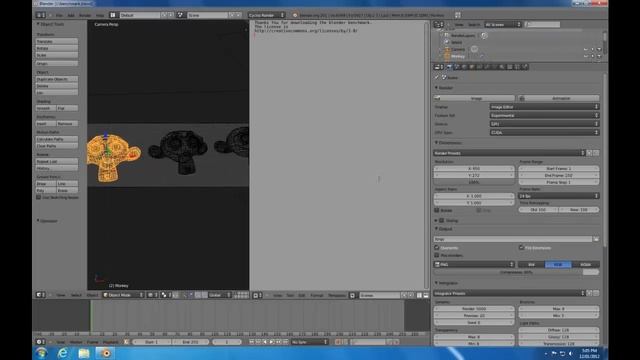Screen dimensions: 640x360
Task: Open Internet Explorer from taskbar
Action: pyautogui.click(x=62, y=353)
